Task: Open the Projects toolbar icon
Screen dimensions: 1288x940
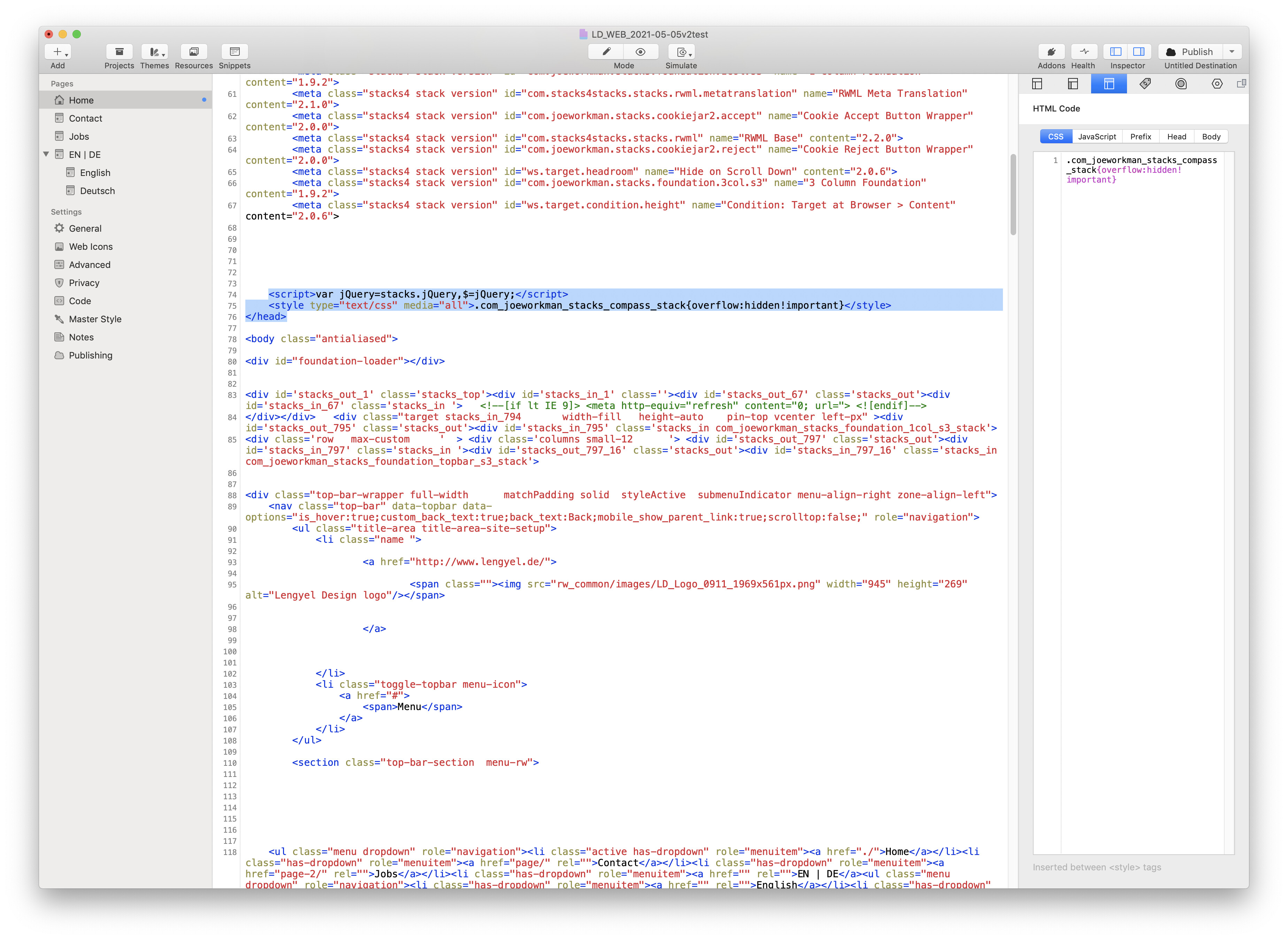Action: click(x=119, y=52)
